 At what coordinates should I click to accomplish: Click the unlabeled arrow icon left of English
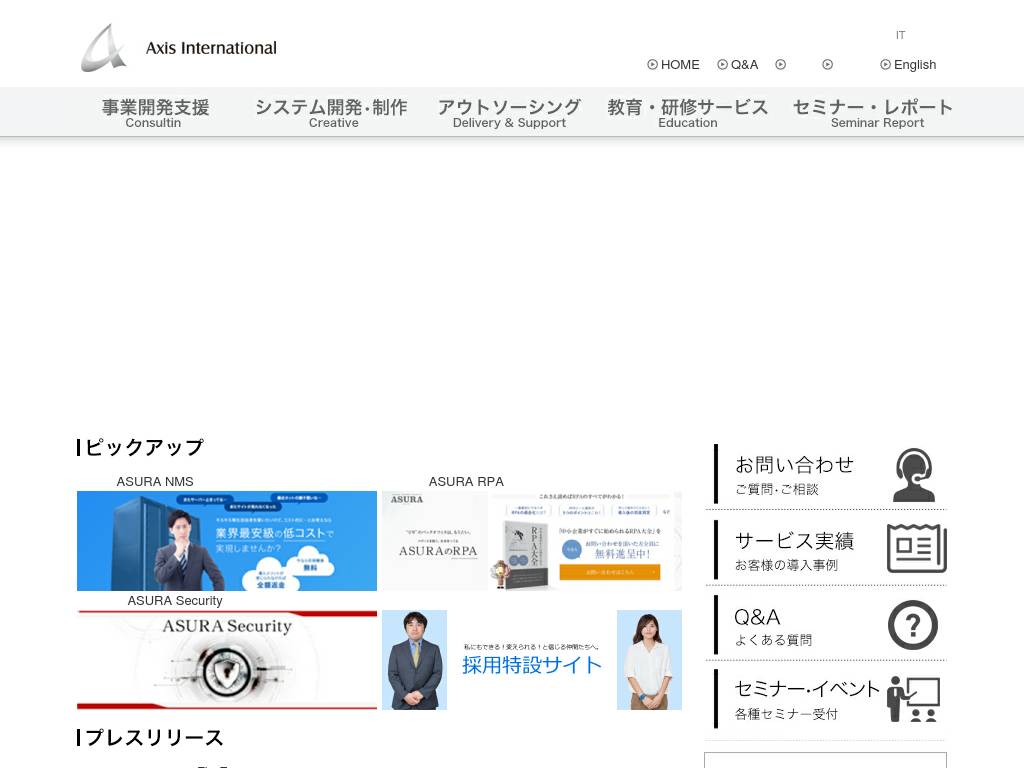827,65
